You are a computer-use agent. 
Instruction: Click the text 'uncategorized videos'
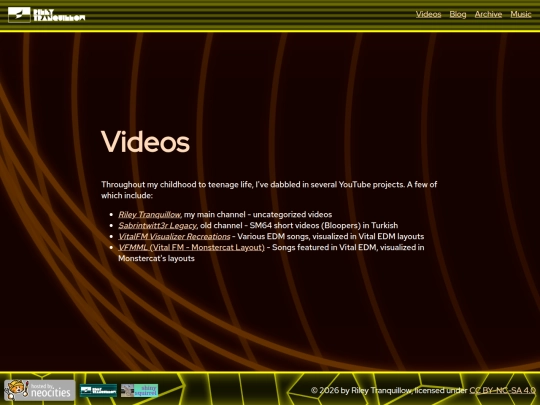[x=292, y=215]
